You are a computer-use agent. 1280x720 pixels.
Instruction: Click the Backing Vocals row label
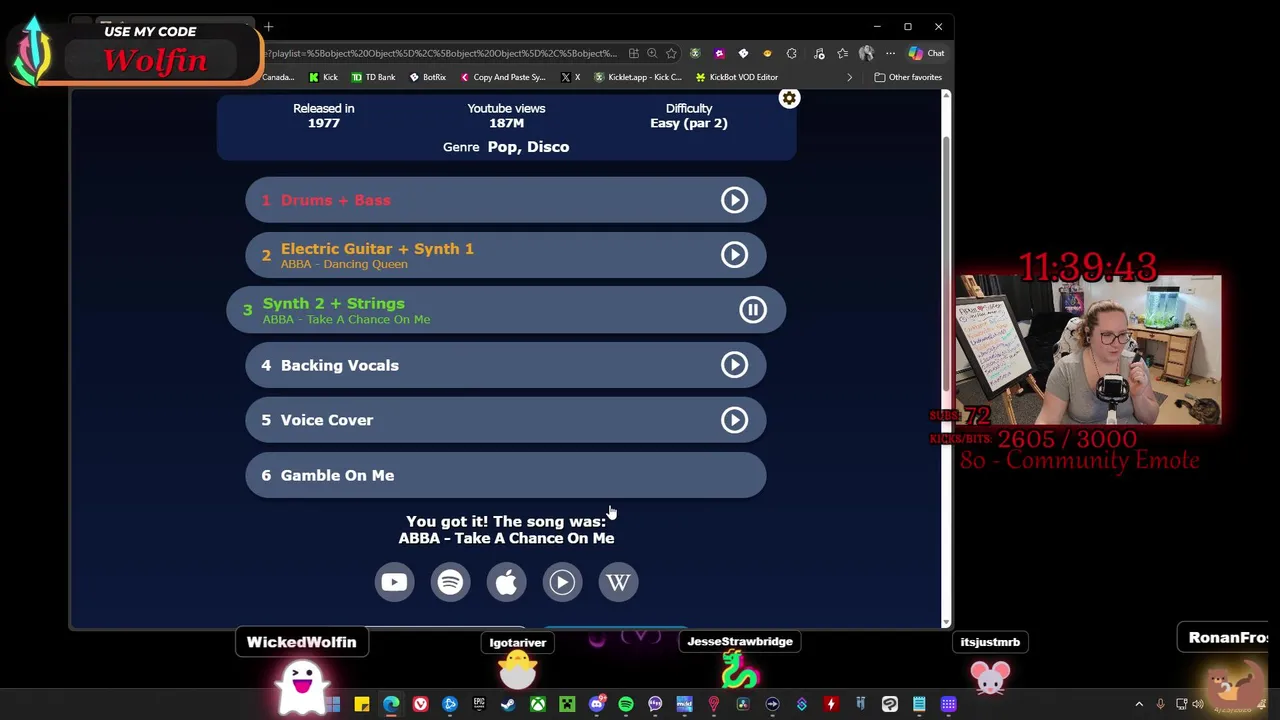click(339, 365)
